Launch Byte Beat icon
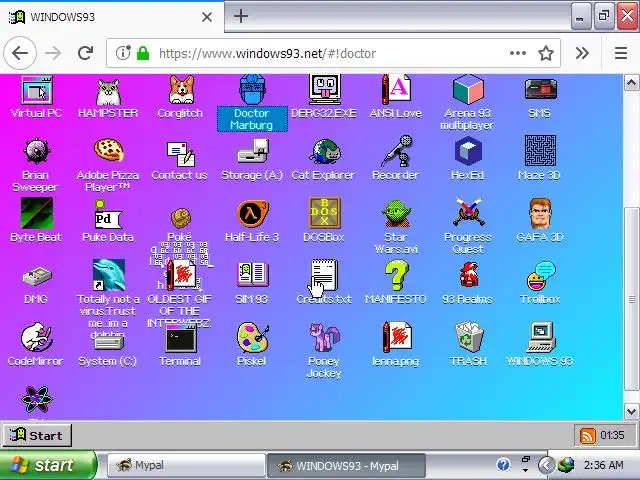640x480 pixels. click(37, 213)
